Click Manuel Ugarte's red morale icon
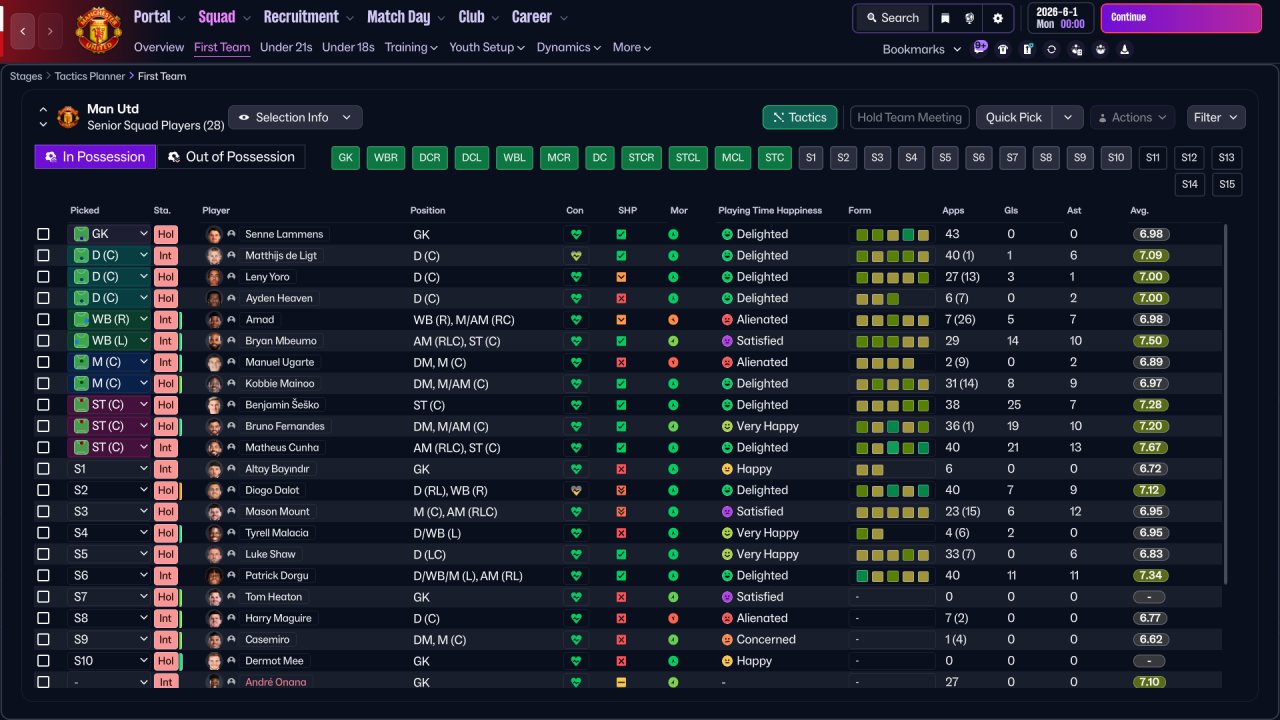 (x=674, y=362)
